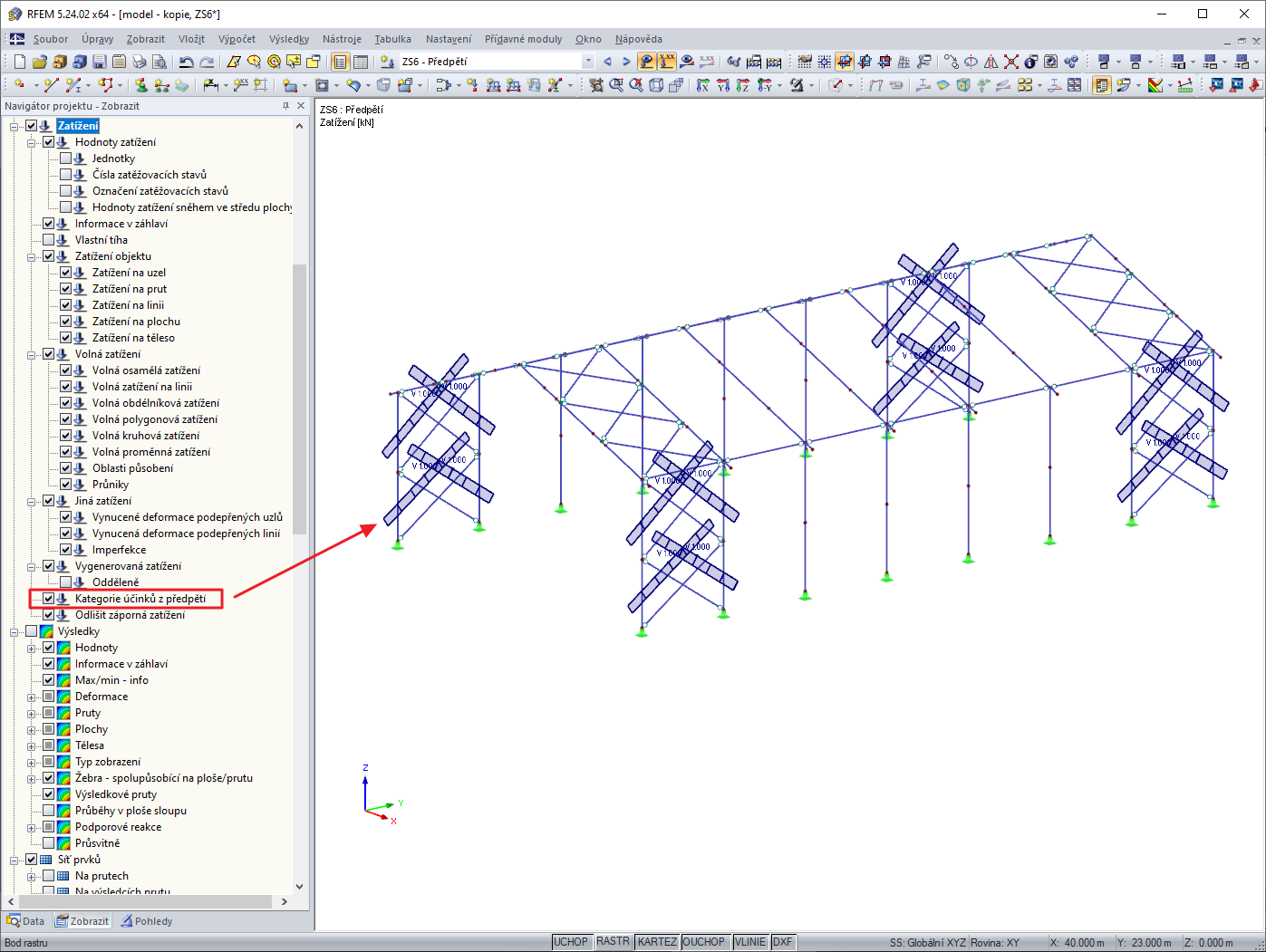Enable Čísla zatěžovacích stavů checkbox
The width and height of the screenshot is (1266, 952).
pos(65,175)
